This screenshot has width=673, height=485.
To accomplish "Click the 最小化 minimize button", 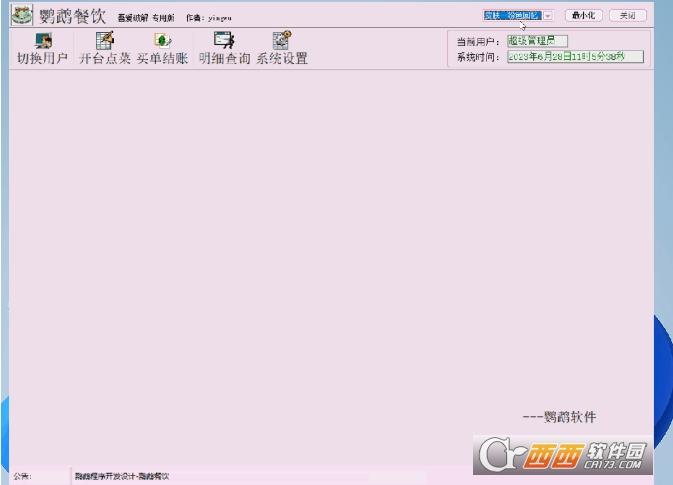I will click(x=583, y=15).
